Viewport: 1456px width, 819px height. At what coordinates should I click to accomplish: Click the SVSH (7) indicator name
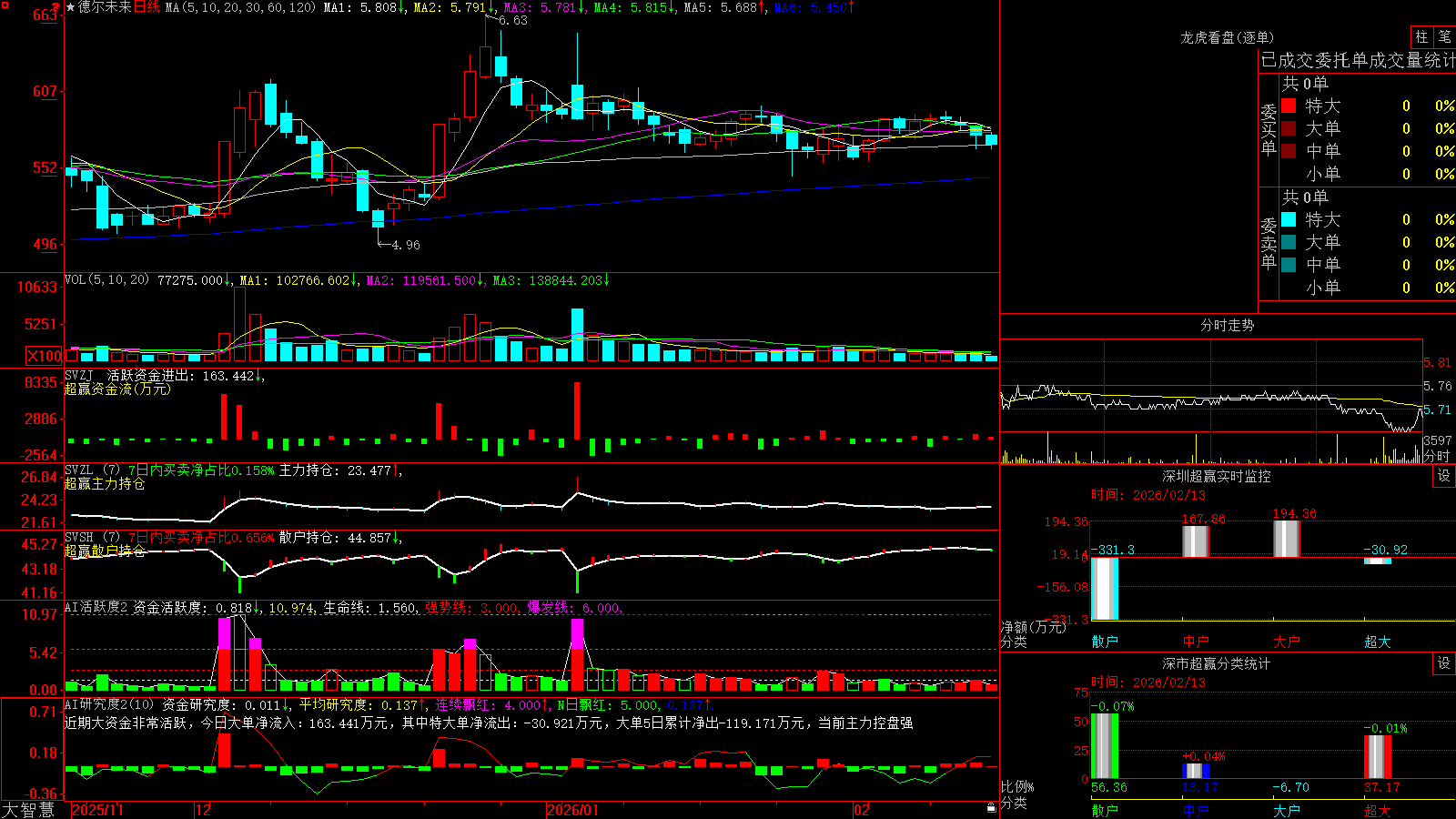tap(92, 538)
